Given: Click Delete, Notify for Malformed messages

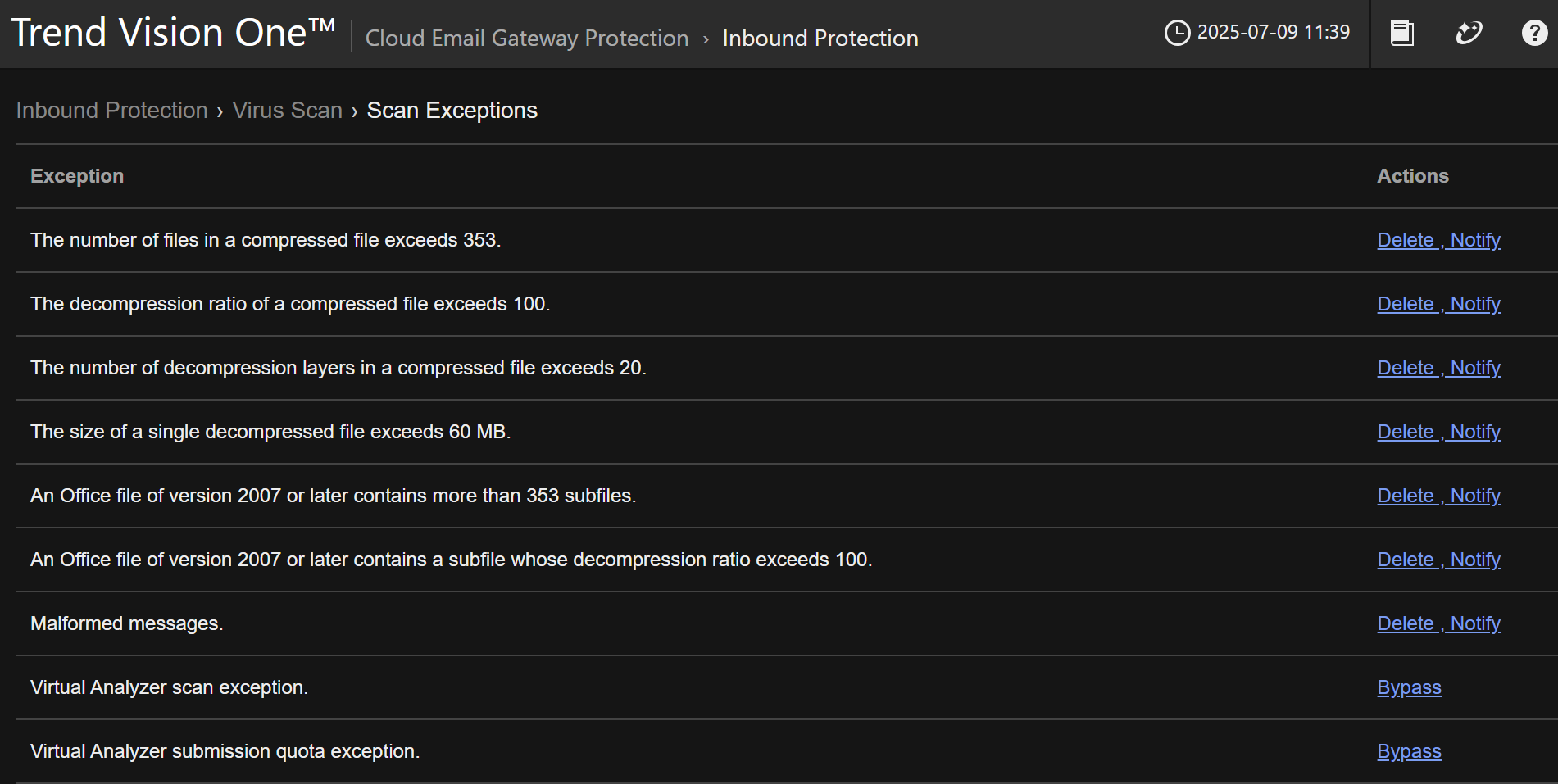Looking at the screenshot, I should pyautogui.click(x=1438, y=623).
